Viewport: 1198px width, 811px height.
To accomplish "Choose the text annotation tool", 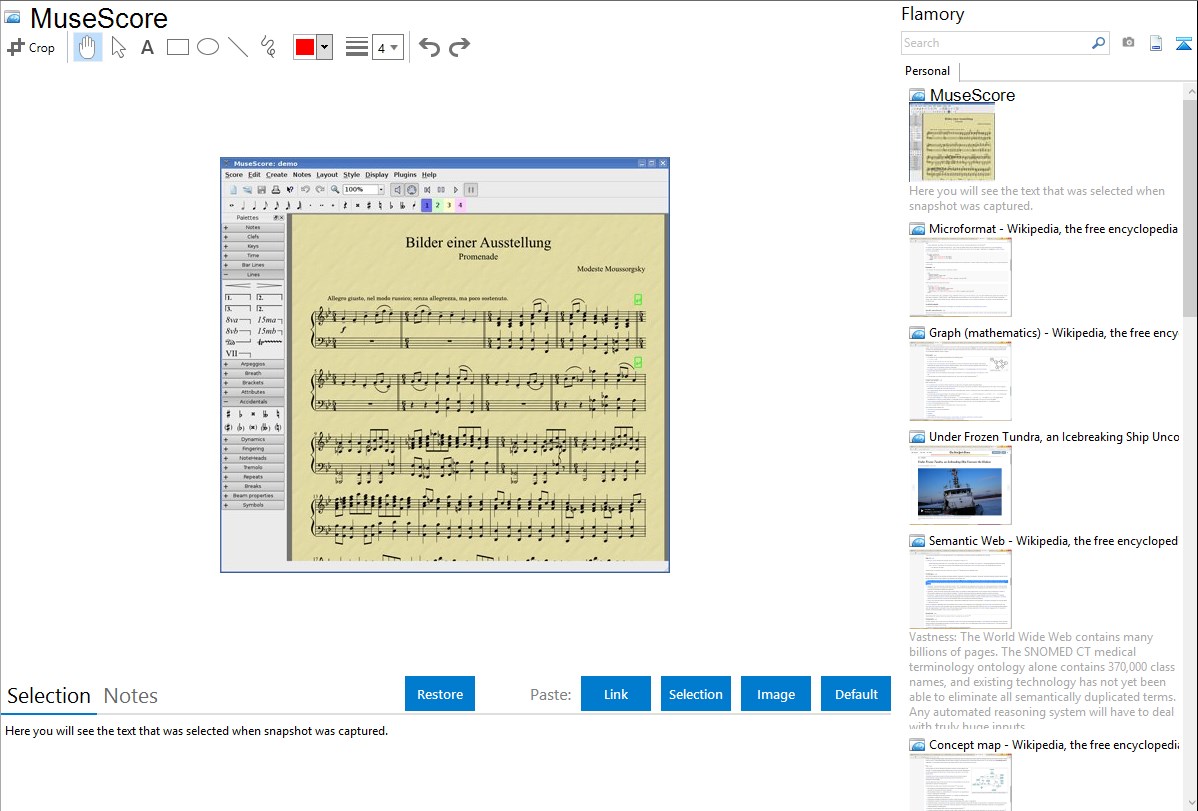I will coord(147,47).
